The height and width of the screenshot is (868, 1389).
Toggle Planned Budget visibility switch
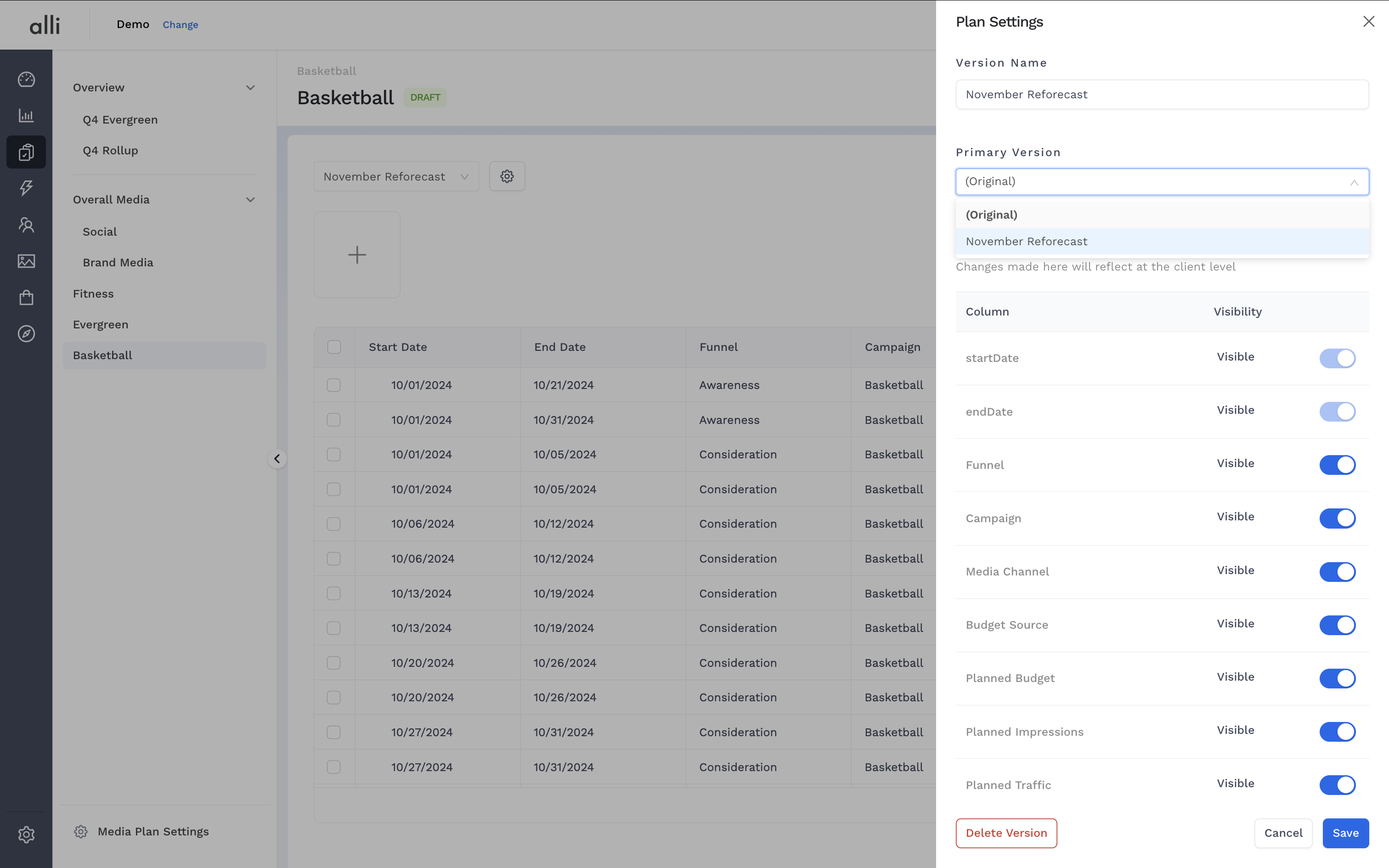(1337, 678)
